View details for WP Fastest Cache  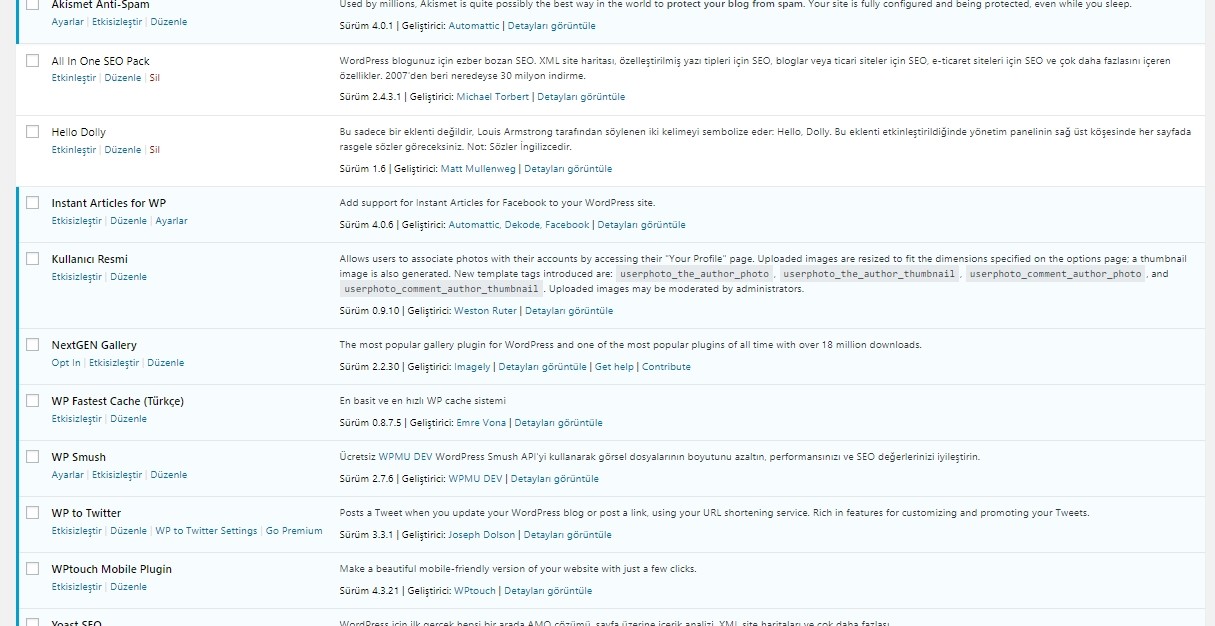click(559, 423)
